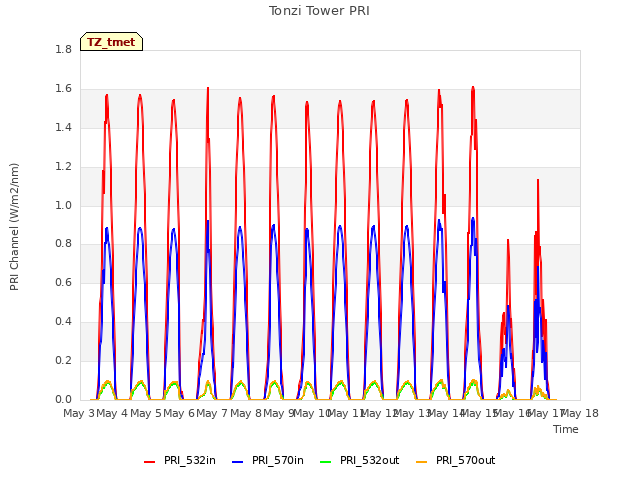Click the PRI_570in blue legend swatch

(237, 462)
